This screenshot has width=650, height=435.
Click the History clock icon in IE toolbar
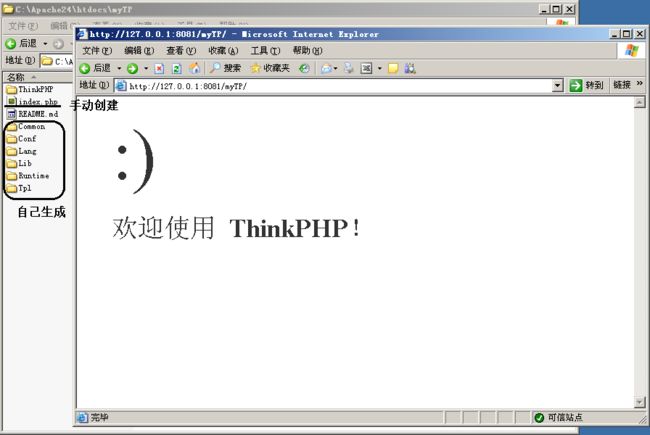click(304, 68)
